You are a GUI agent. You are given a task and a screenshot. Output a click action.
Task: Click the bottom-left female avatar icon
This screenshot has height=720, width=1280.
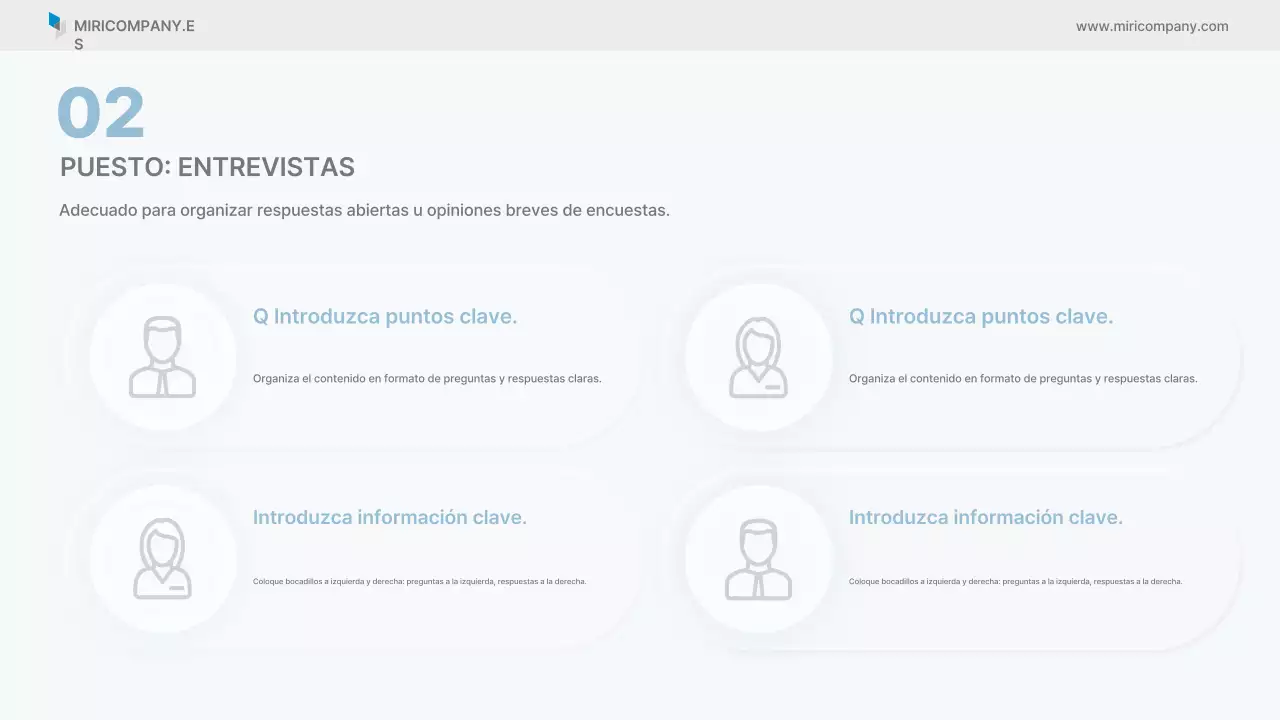point(163,557)
